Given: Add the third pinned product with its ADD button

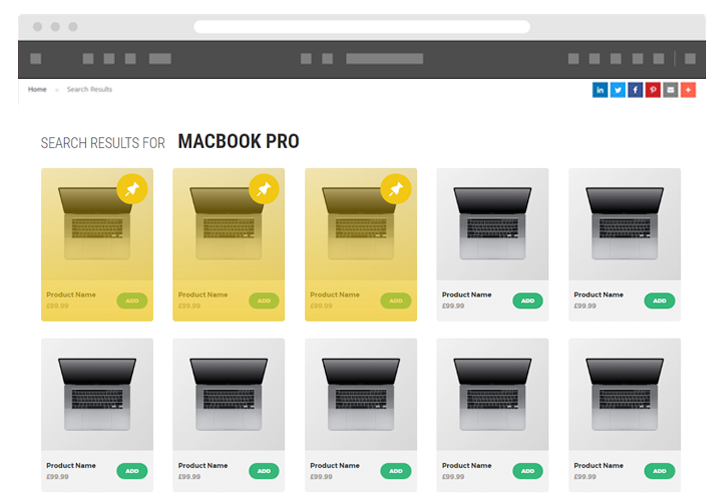Looking at the screenshot, I should tap(395, 301).
